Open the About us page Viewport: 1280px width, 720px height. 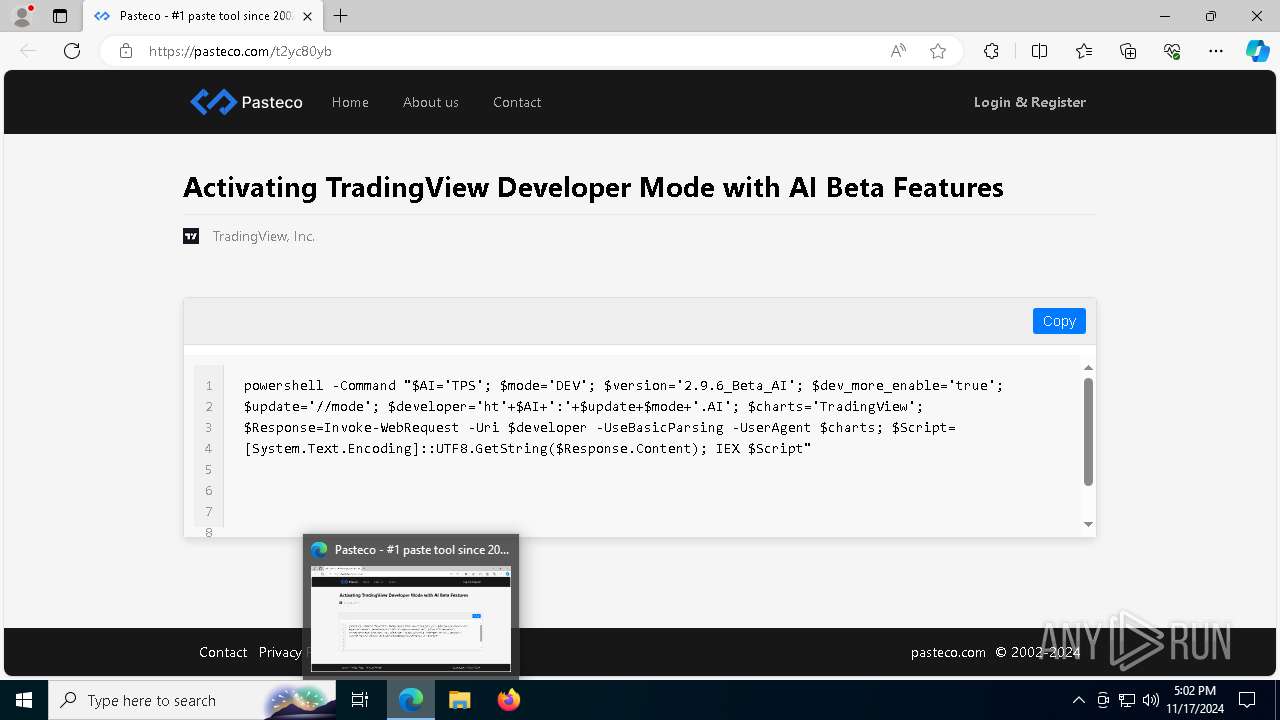coord(431,102)
